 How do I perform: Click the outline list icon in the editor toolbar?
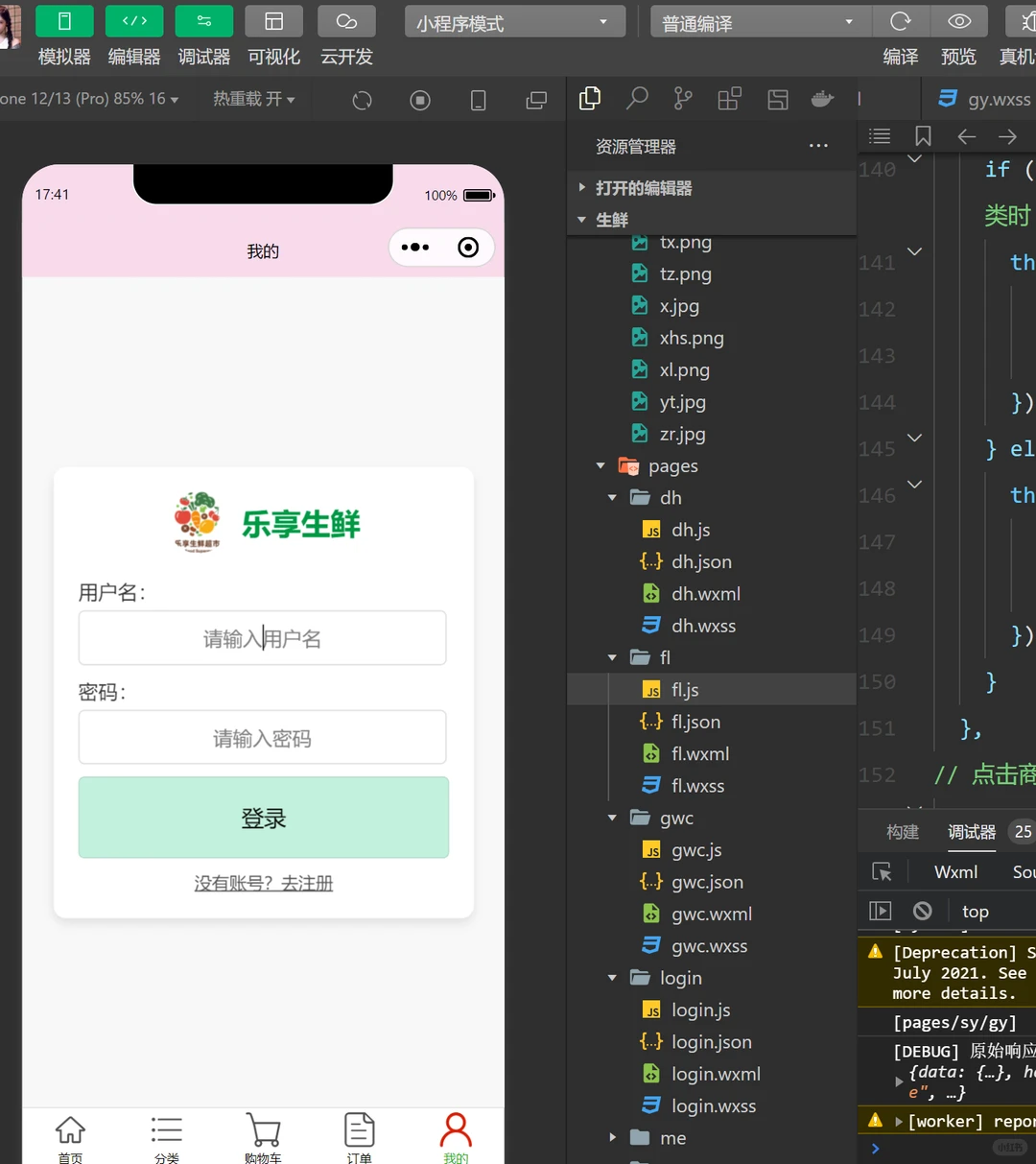pos(880,136)
